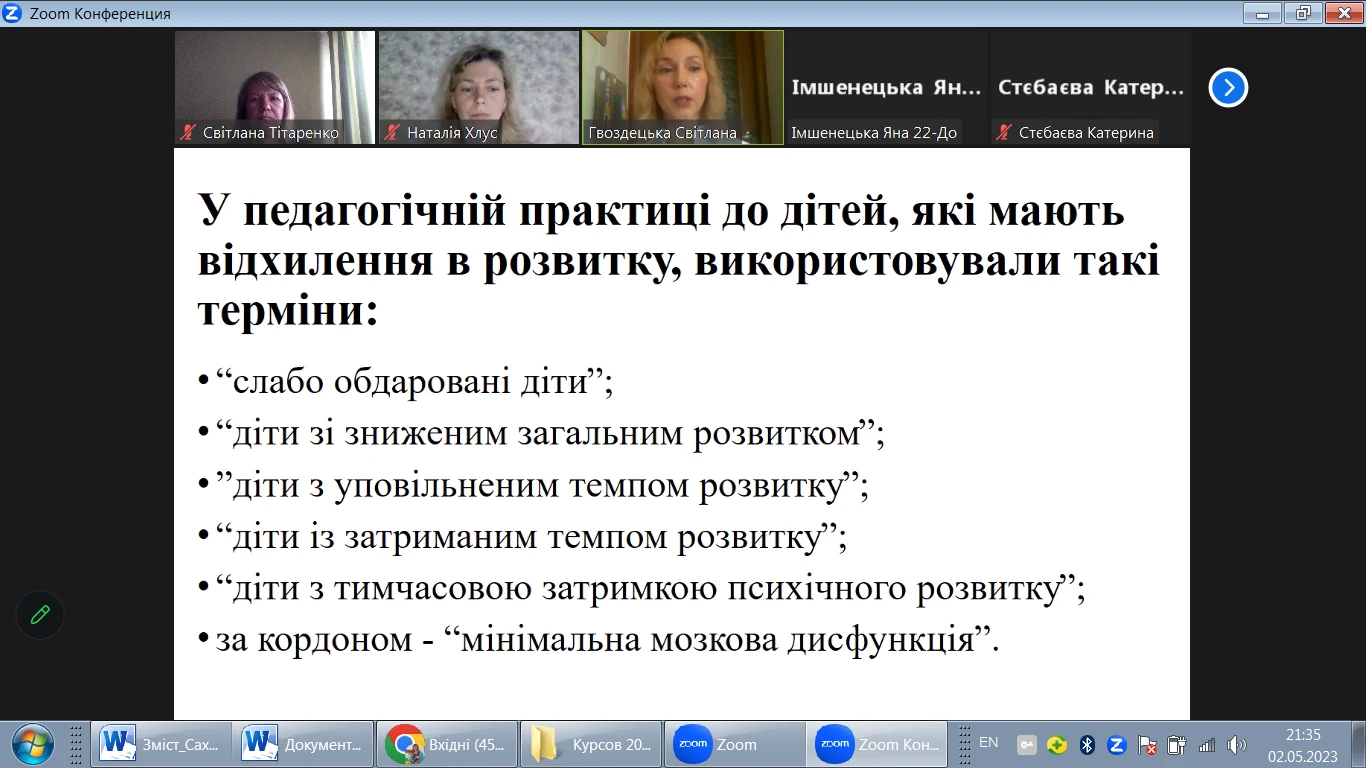Open the network signal tray icon
The width and height of the screenshot is (1366, 768).
click(x=1207, y=745)
